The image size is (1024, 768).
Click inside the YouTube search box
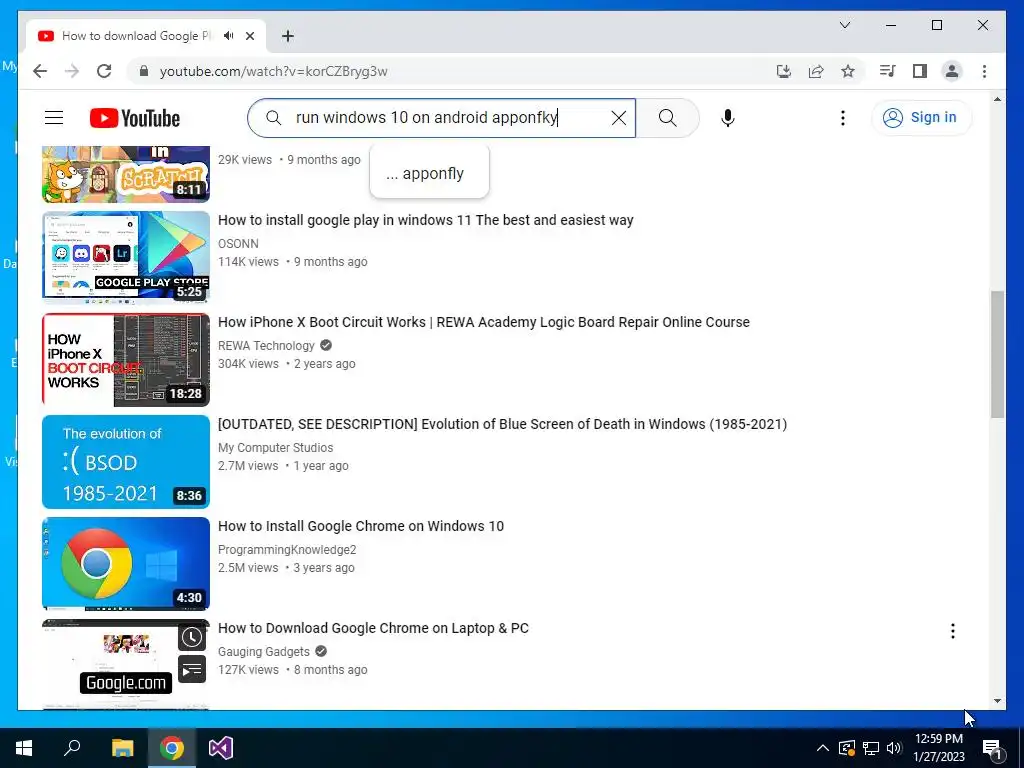pyautogui.click(x=441, y=118)
